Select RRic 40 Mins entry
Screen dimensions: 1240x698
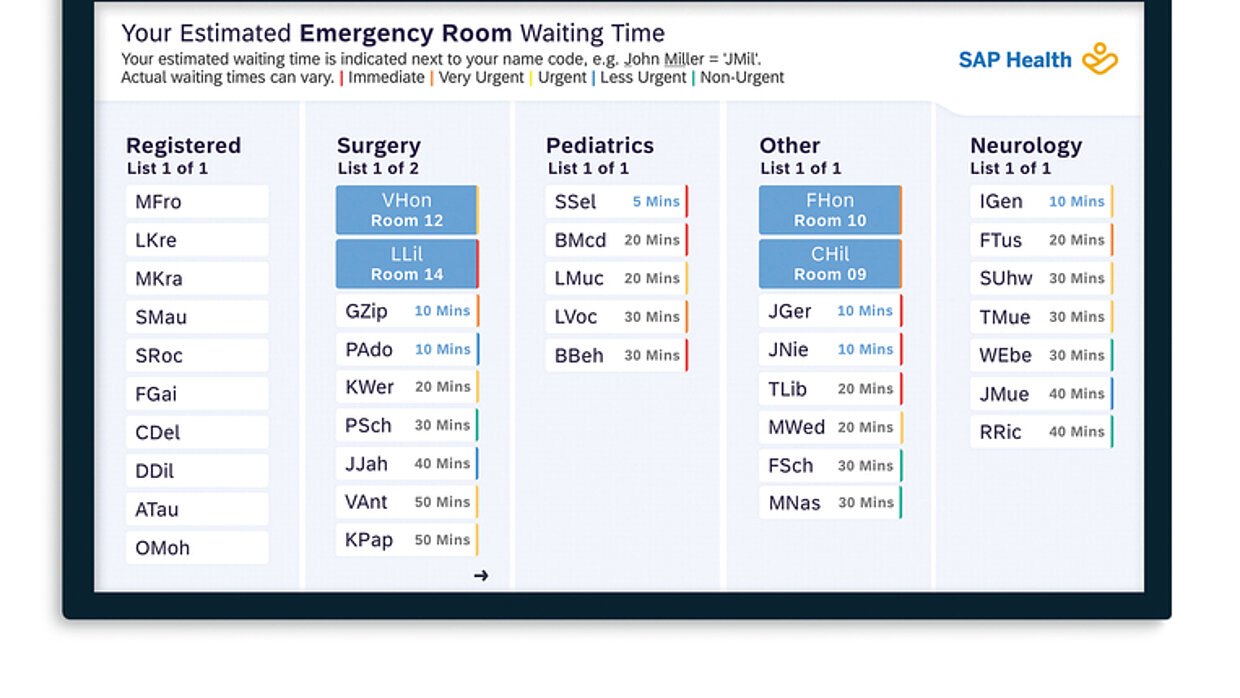point(1041,432)
